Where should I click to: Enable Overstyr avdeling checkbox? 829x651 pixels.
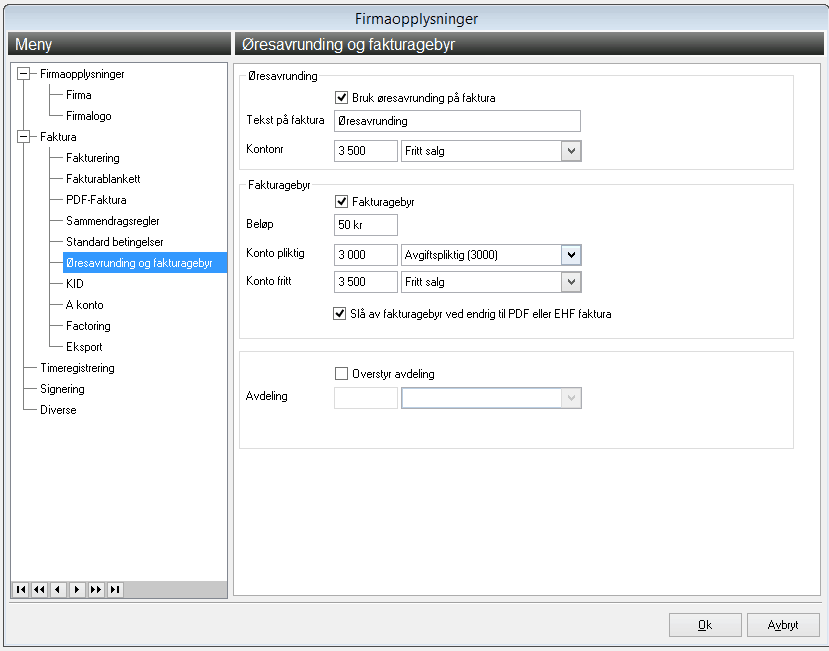342,374
